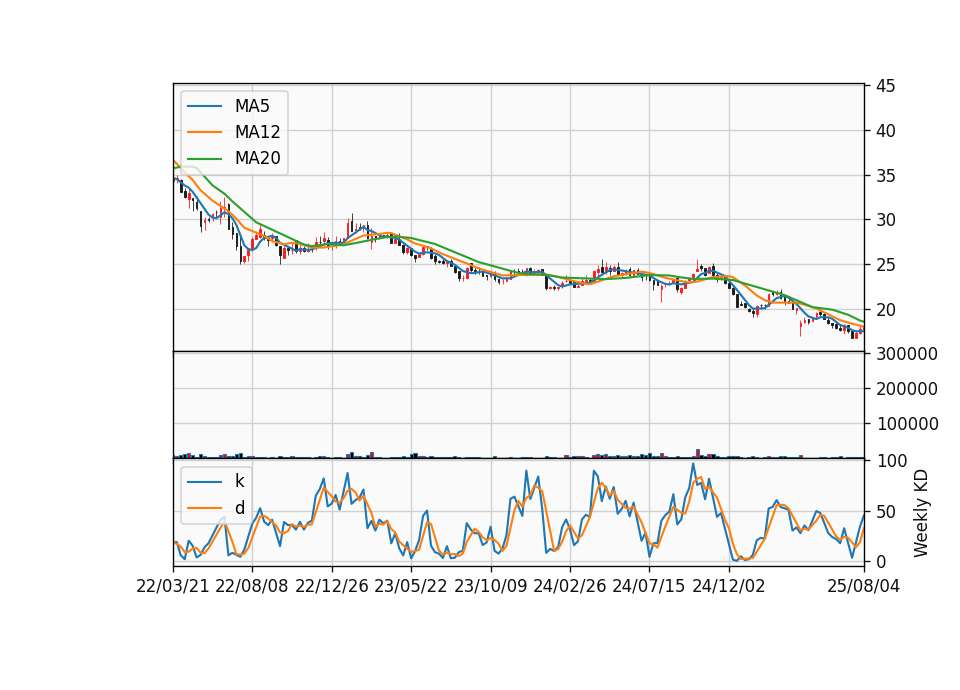Click the 24/07/15 date tick label
This screenshot has width=960, height=690.
(649, 586)
